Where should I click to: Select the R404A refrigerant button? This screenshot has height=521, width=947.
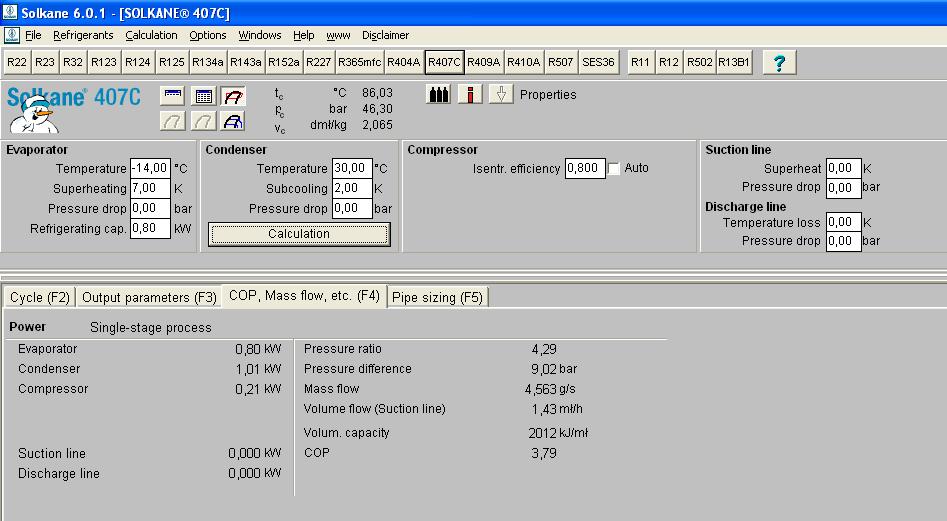[x=403, y=62]
